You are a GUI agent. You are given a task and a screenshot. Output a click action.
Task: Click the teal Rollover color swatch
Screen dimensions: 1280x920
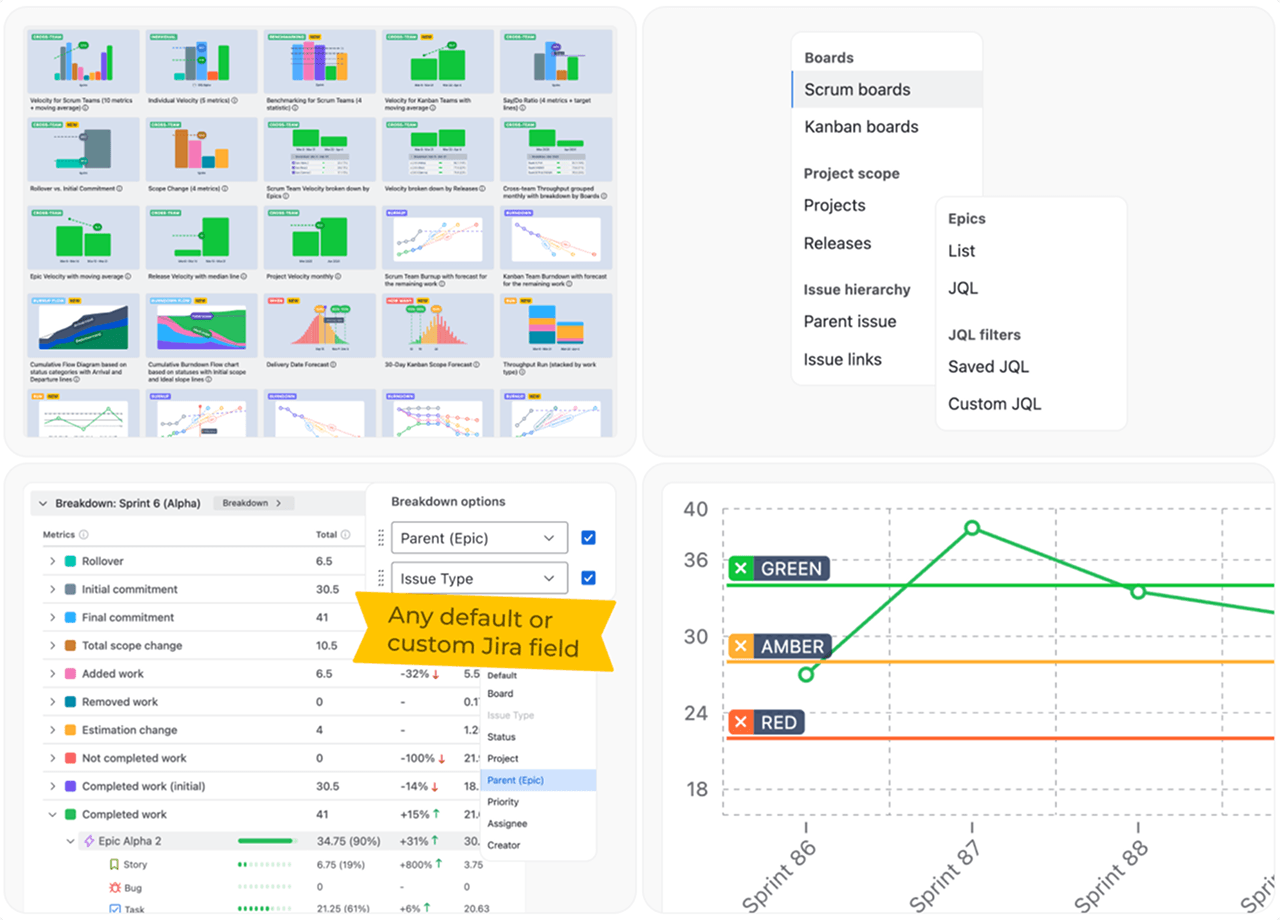(70, 562)
